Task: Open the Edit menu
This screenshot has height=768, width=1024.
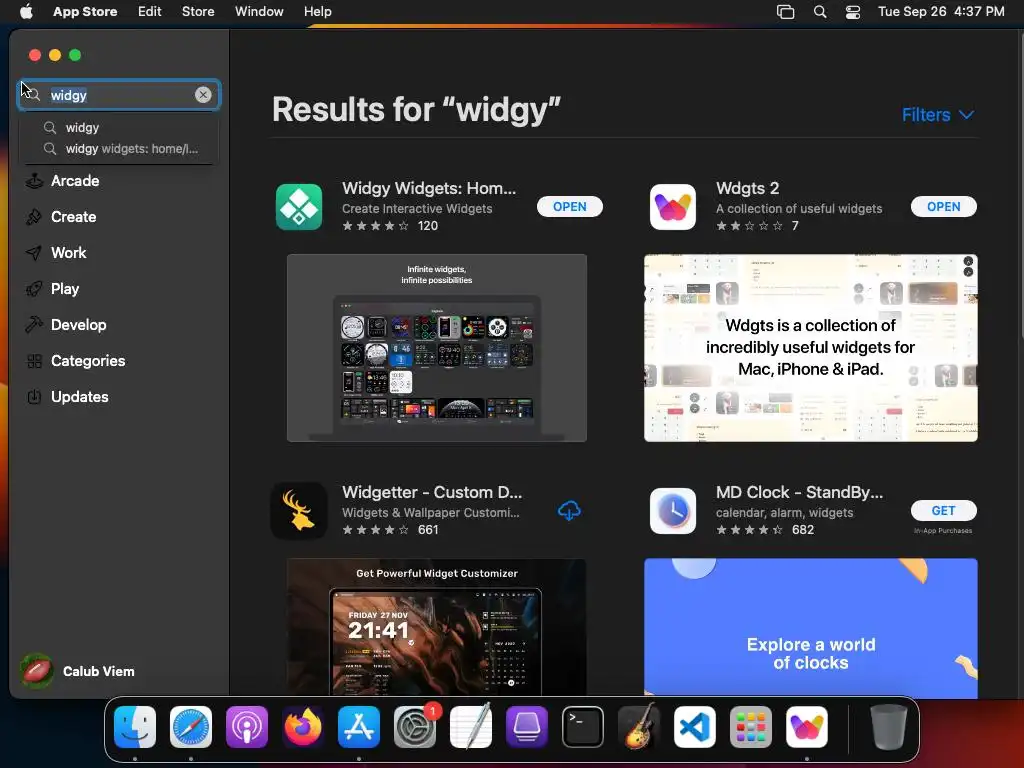Action: click(x=150, y=11)
